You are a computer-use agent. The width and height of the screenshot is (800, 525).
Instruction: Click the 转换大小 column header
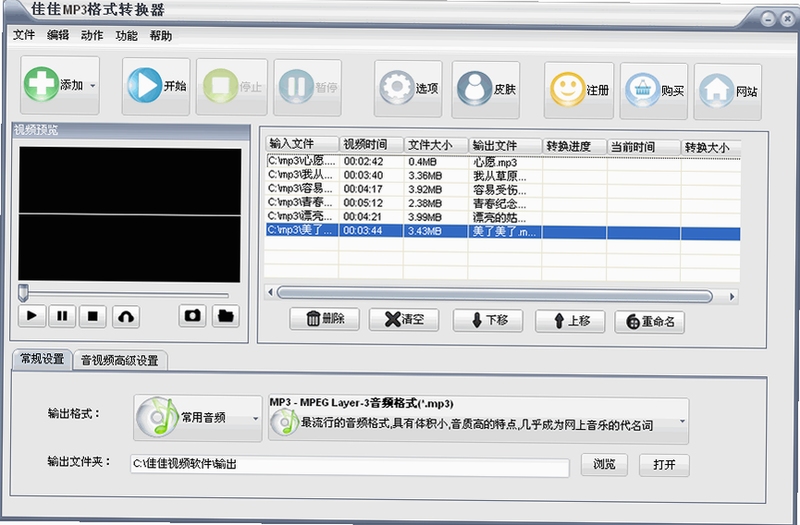(710, 148)
